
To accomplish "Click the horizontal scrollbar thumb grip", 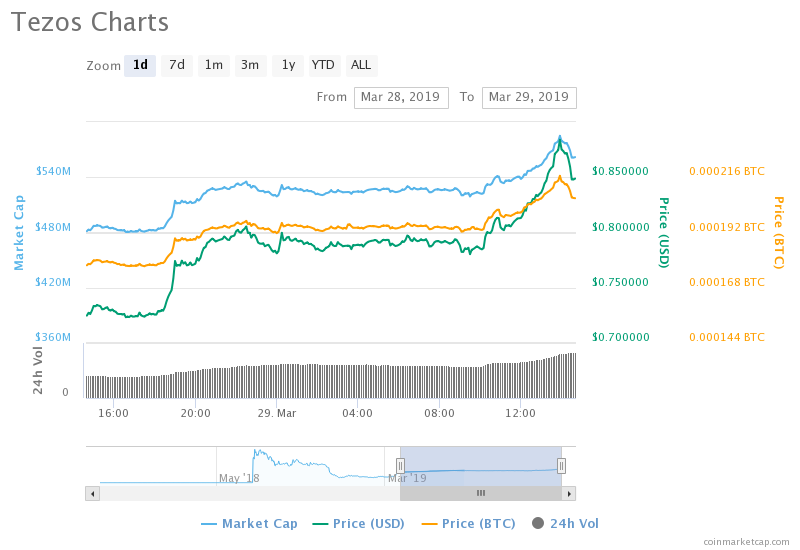I will coord(480,493).
